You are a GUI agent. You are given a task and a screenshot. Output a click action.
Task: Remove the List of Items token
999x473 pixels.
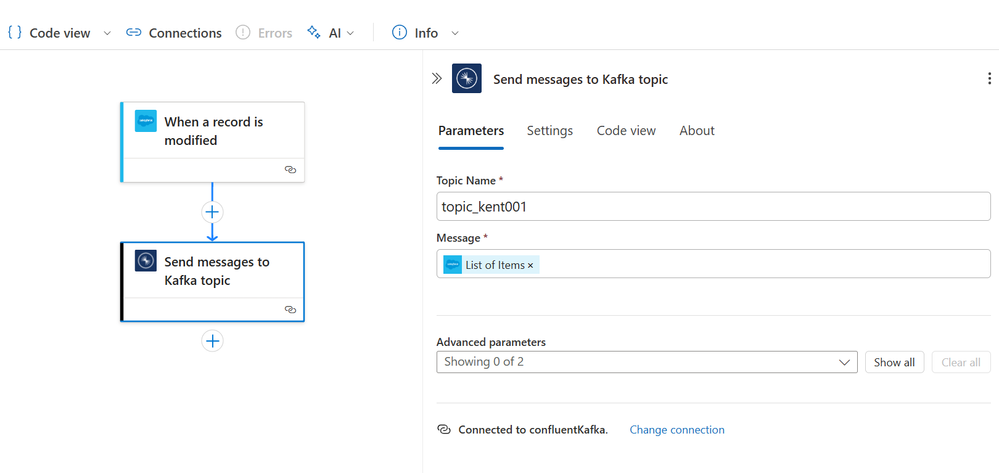pyautogui.click(x=531, y=265)
